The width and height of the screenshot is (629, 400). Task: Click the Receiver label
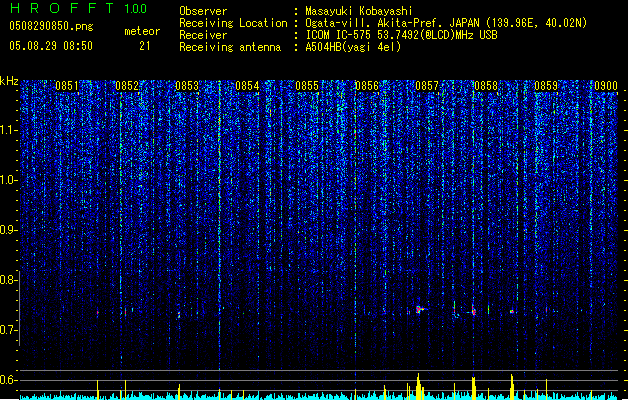coord(203,35)
